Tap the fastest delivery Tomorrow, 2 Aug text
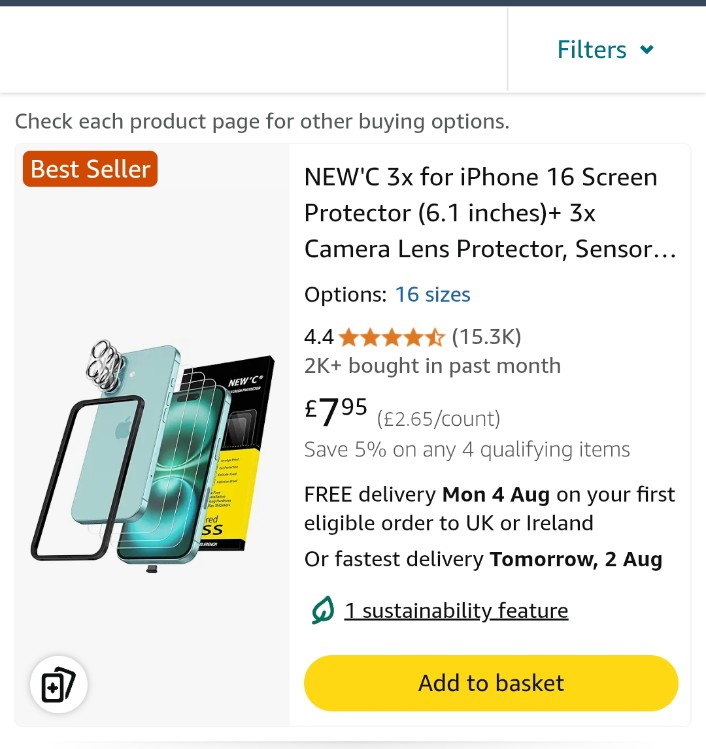Screen dimensions: 706x749 pos(483,559)
